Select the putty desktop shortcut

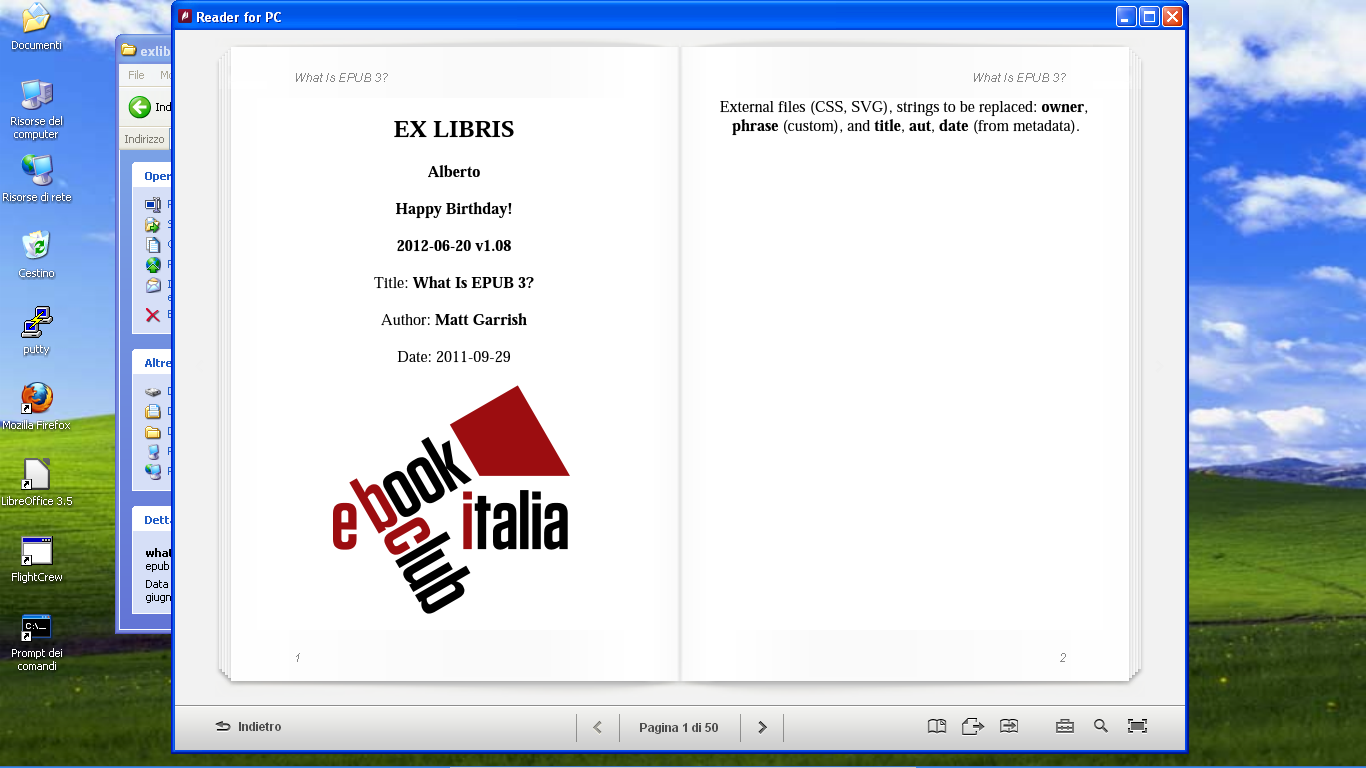[x=36, y=331]
